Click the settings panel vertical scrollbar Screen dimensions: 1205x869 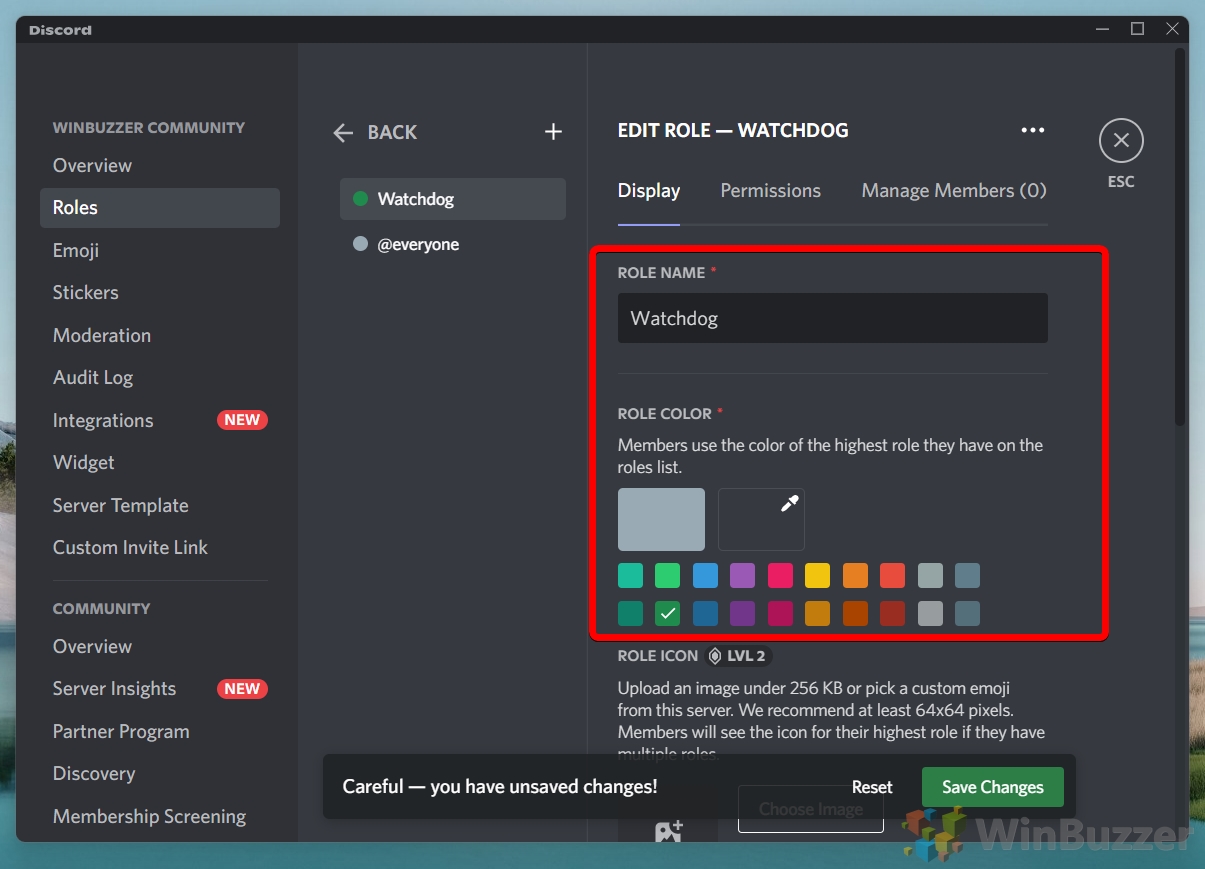[x=1180, y=238]
